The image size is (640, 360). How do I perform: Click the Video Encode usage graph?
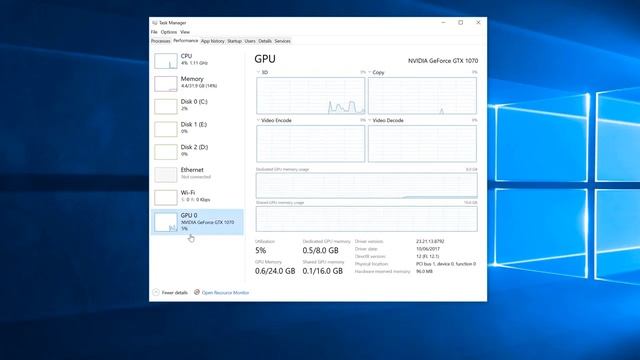pos(311,144)
